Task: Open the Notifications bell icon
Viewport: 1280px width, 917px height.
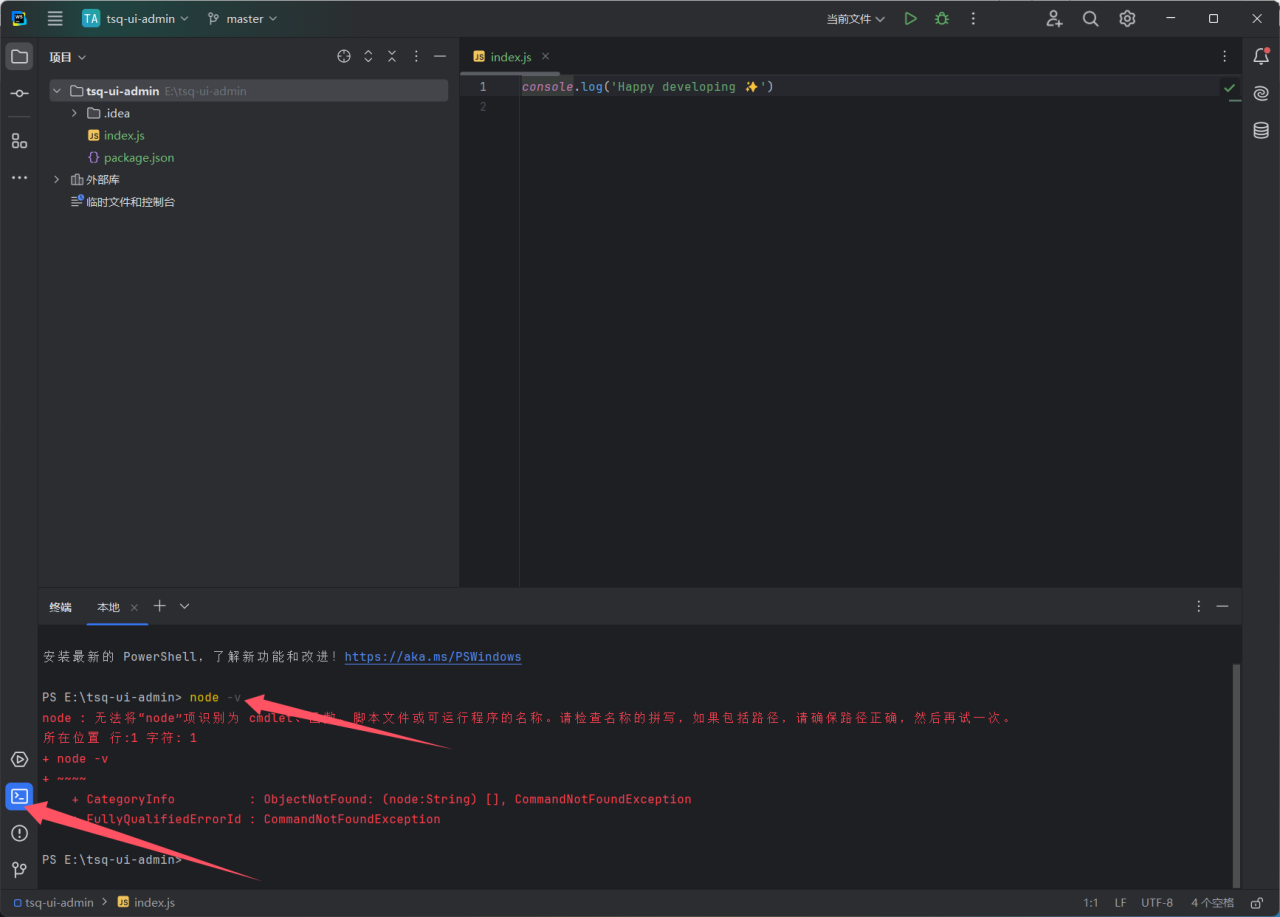Action: pos(1261,57)
